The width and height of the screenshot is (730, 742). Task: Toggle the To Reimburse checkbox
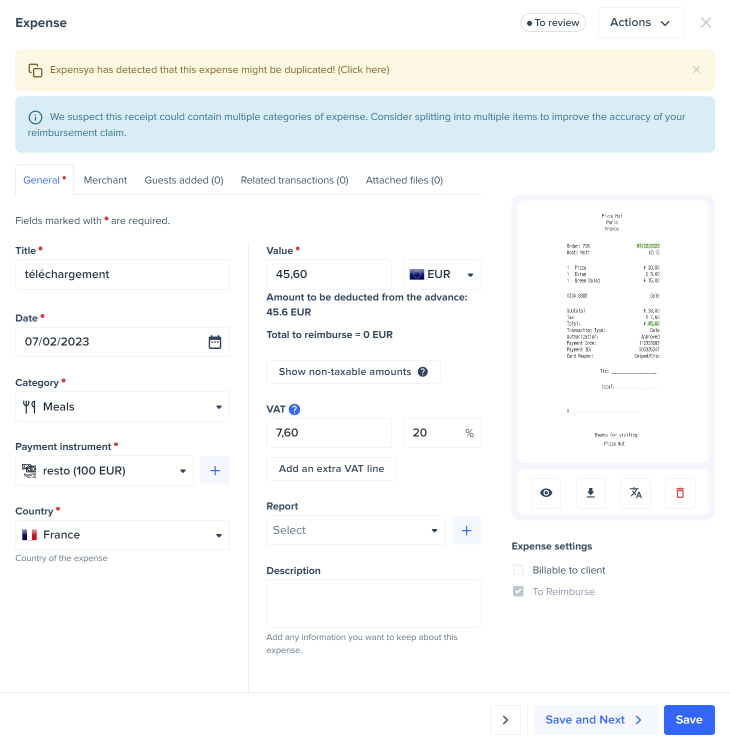(519, 592)
